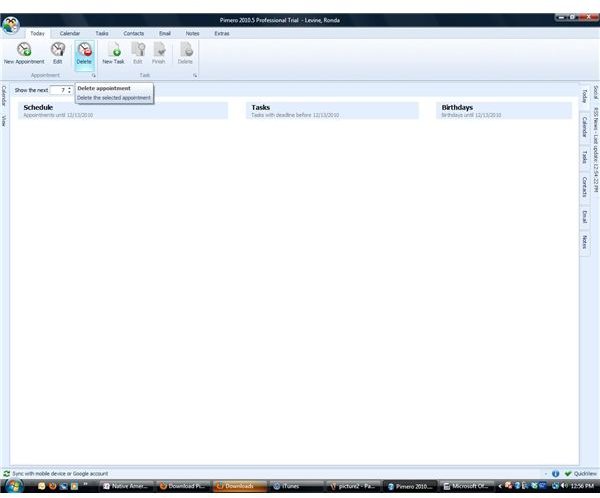The width and height of the screenshot is (600, 498).
Task: Open RSS News panel on right edge
Action: (595, 150)
